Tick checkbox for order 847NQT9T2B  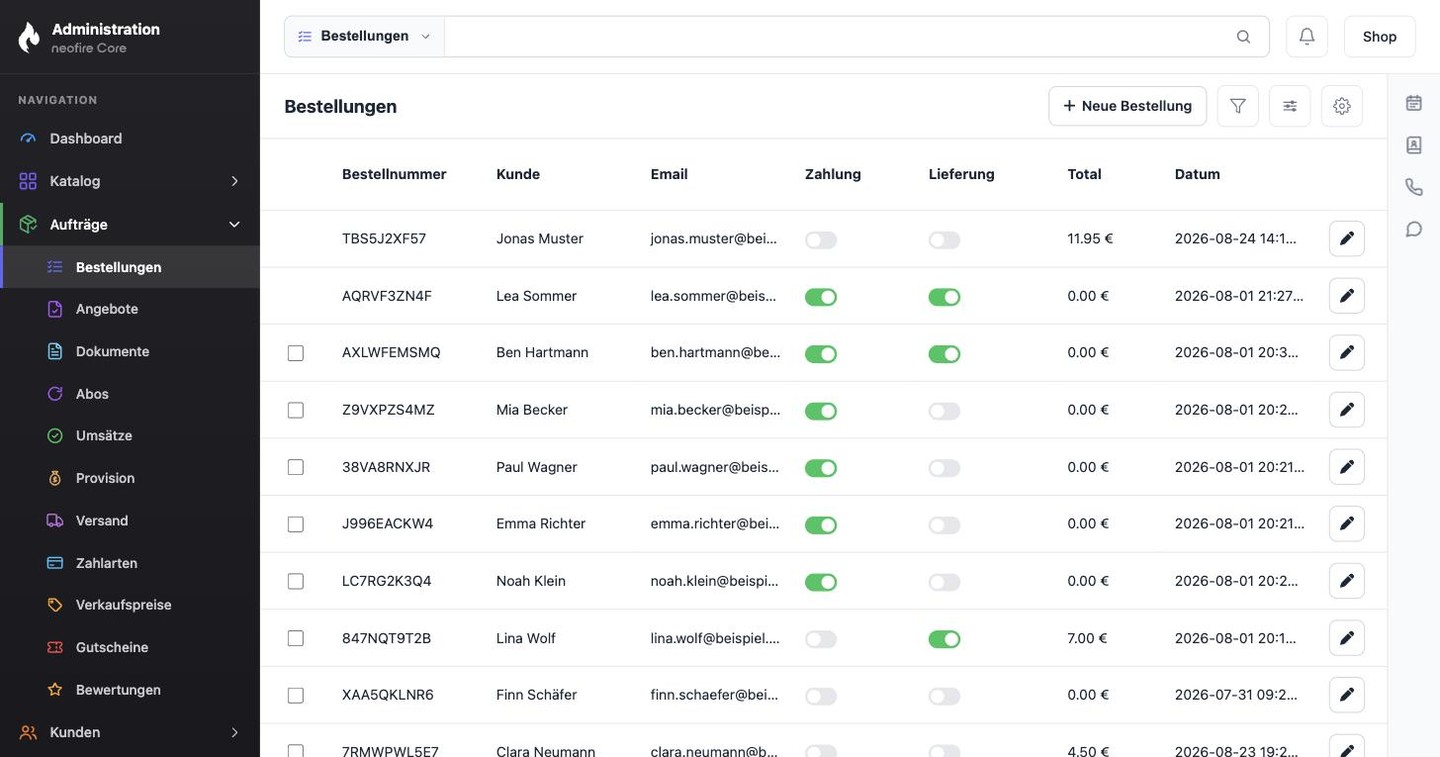pyautogui.click(x=295, y=638)
